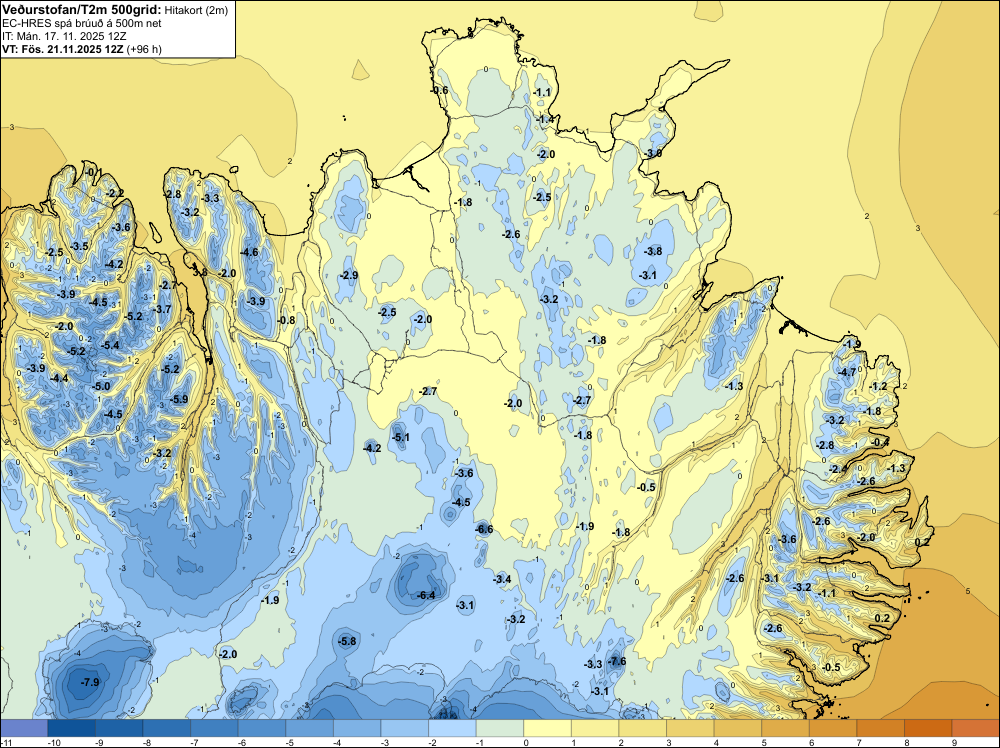Screen dimensions: 1000x748
Task: Click the 'IT: Mán. 17. 11. 2025 12Z' line
Action: [64, 36]
